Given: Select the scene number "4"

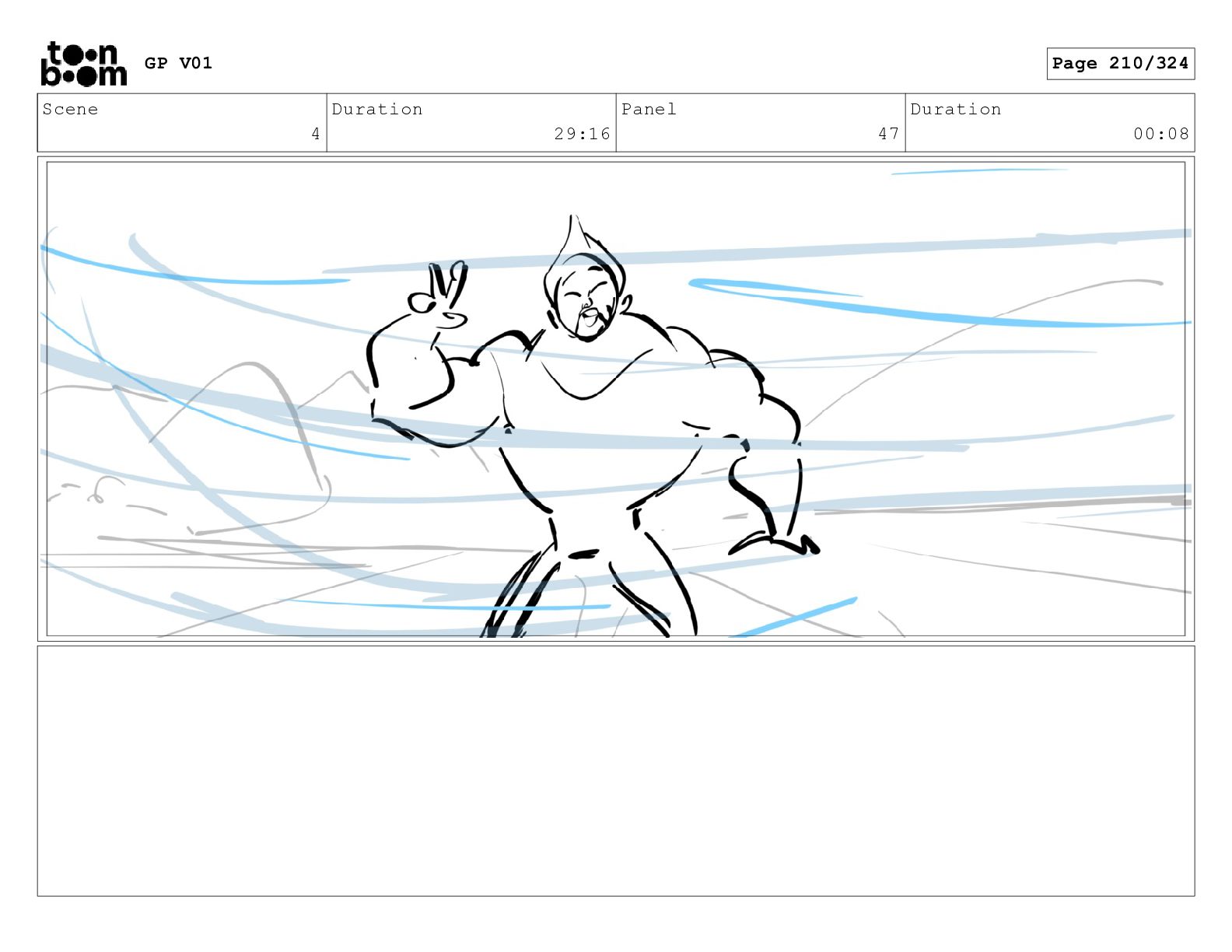Looking at the screenshot, I should [x=316, y=134].
